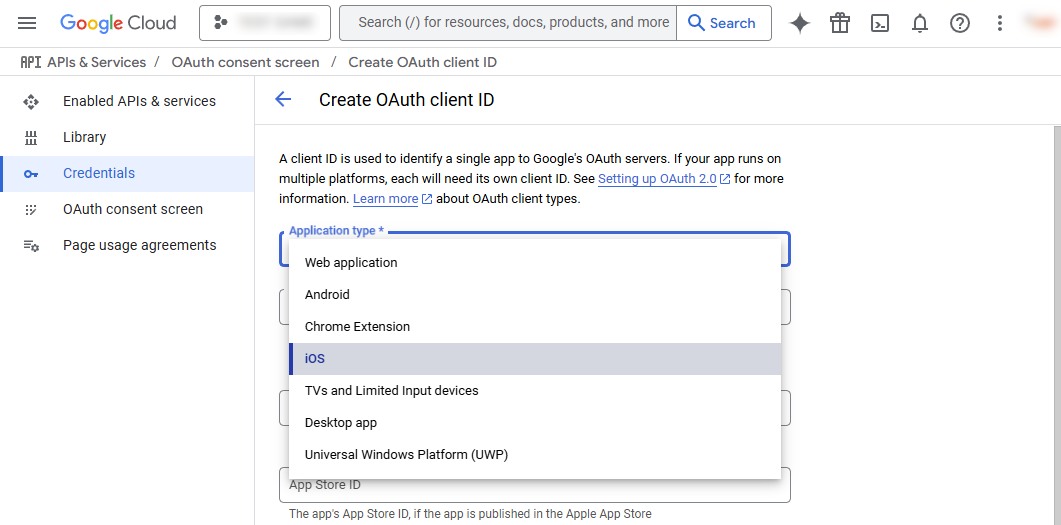Viewport: 1061px width, 525px height.
Task: Select Credentials in the sidebar
Action: click(127, 173)
